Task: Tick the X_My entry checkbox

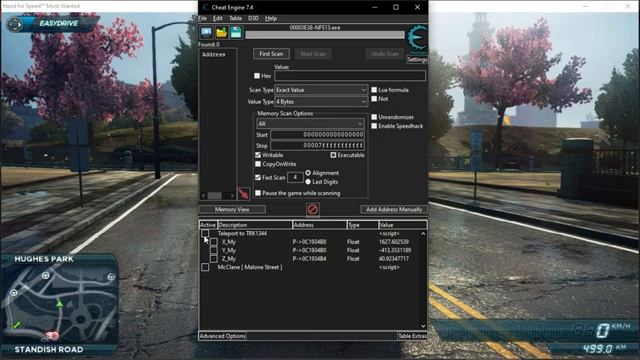Action: 213,242
